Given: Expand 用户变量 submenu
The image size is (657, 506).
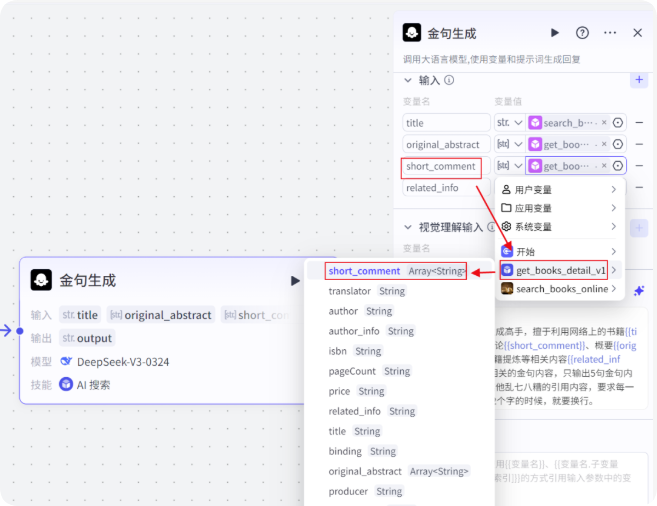Looking at the screenshot, I should point(559,190).
